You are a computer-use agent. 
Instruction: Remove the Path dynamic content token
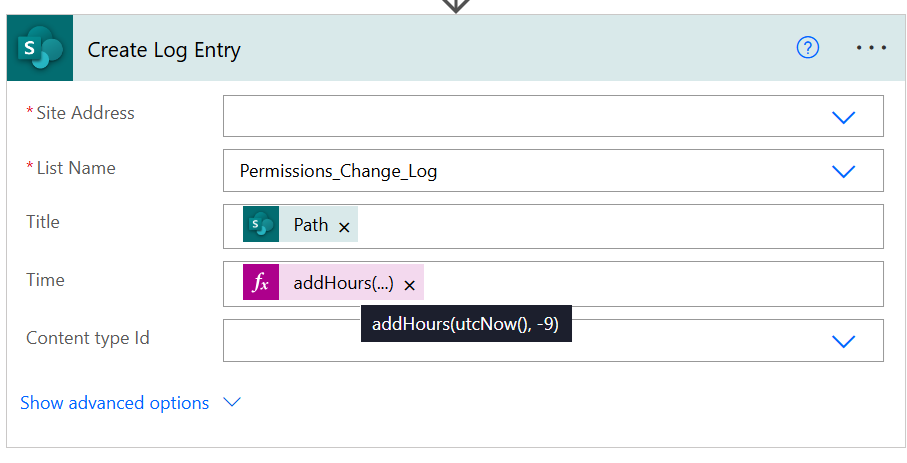pos(344,227)
